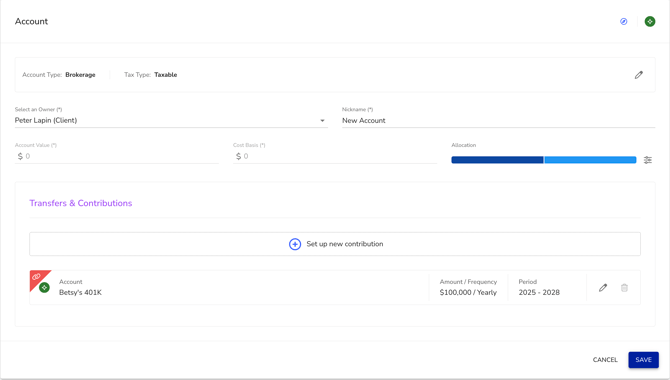Image resolution: width=670 pixels, height=380 pixels.
Task: Click the Cost Basis field
Action: click(335, 156)
